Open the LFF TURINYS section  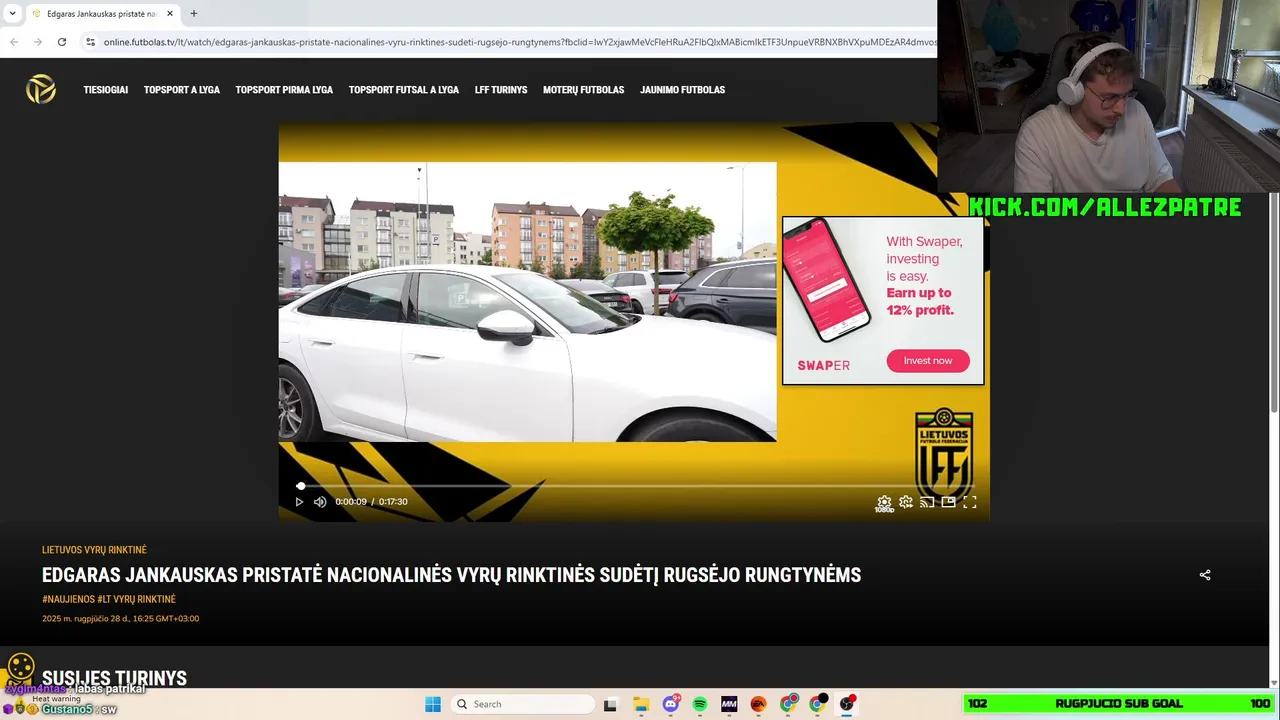pyautogui.click(x=501, y=90)
